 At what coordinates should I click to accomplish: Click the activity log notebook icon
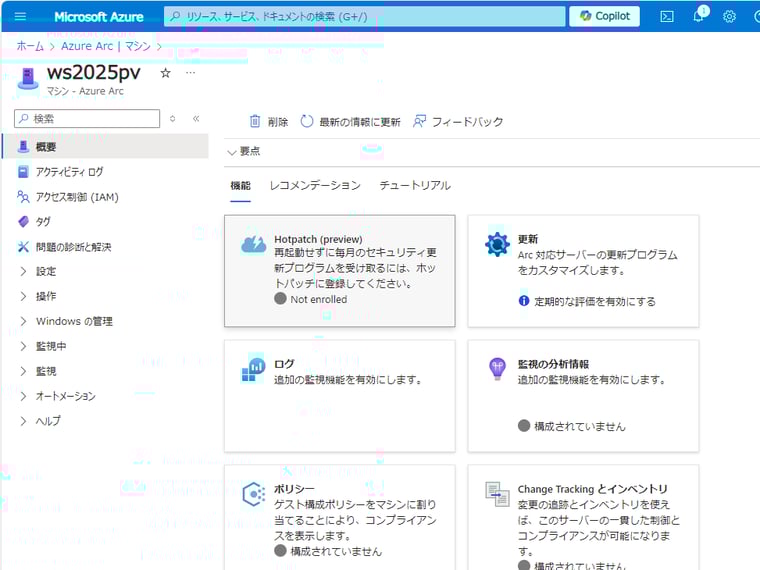23,172
